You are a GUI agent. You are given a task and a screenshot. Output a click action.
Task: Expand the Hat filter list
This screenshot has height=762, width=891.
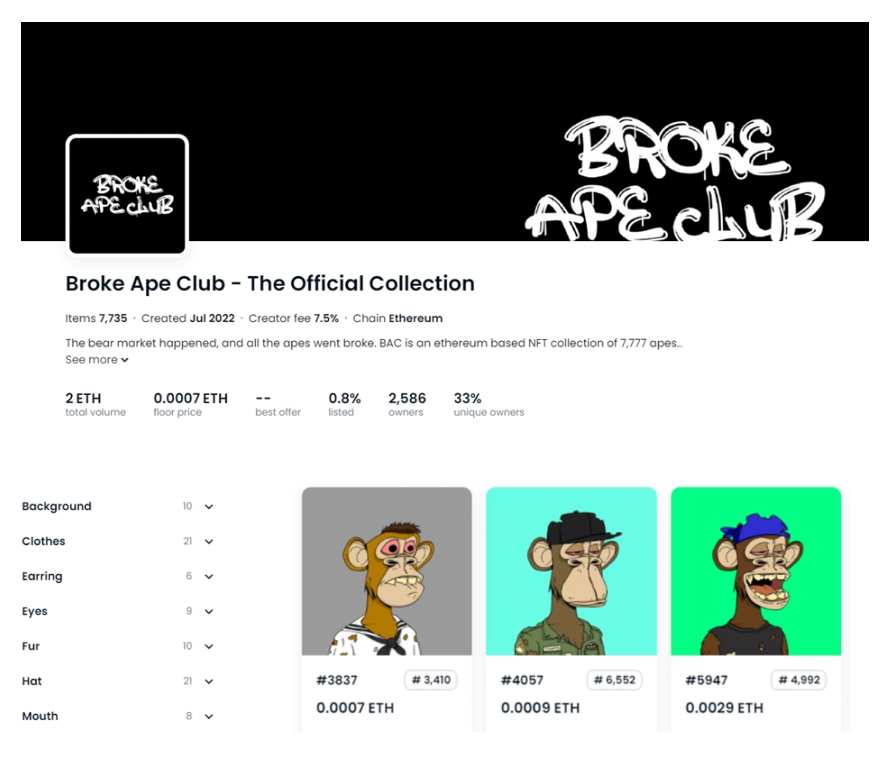coord(209,681)
